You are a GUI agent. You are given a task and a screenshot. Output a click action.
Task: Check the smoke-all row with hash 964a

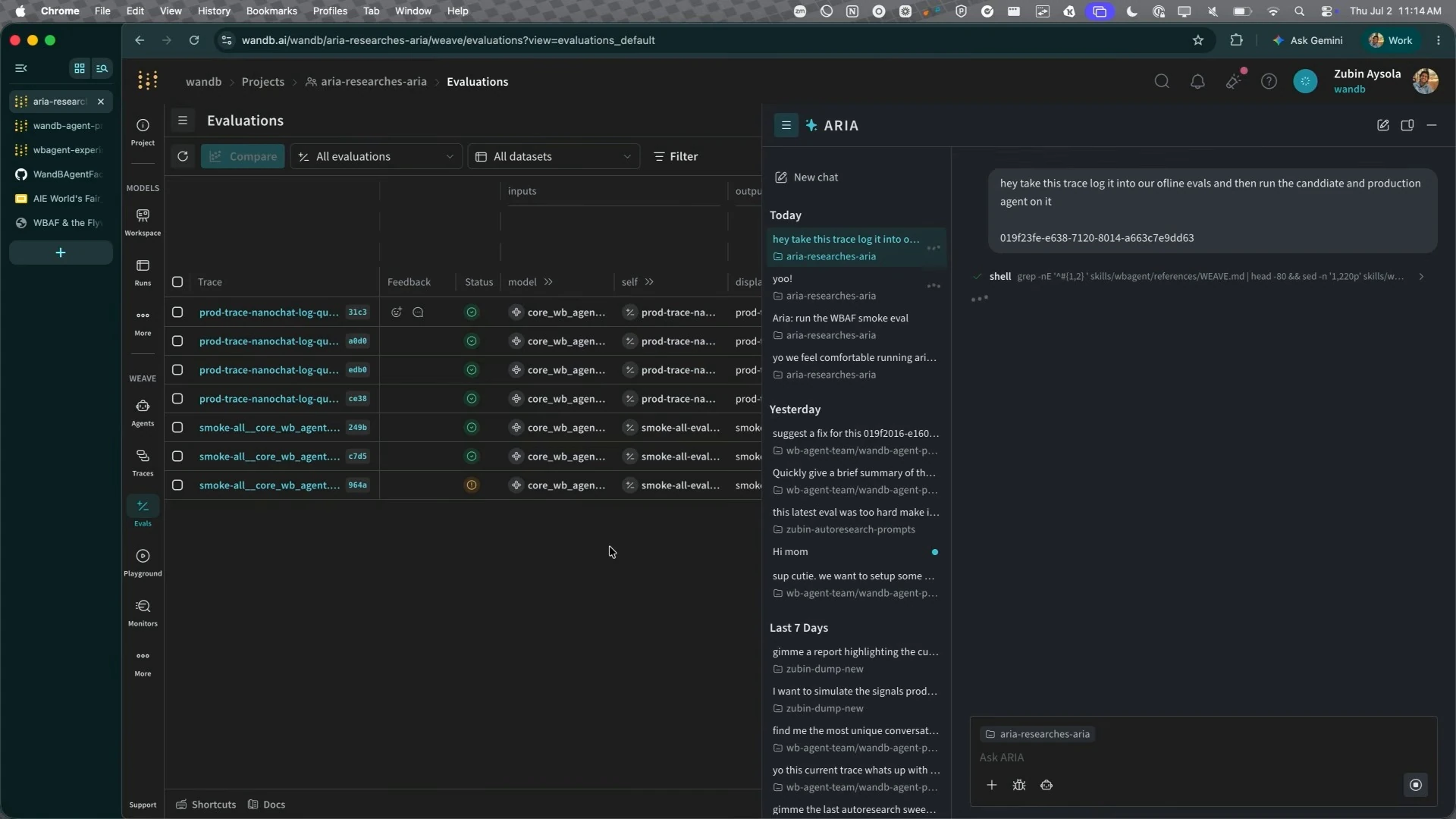click(x=177, y=485)
